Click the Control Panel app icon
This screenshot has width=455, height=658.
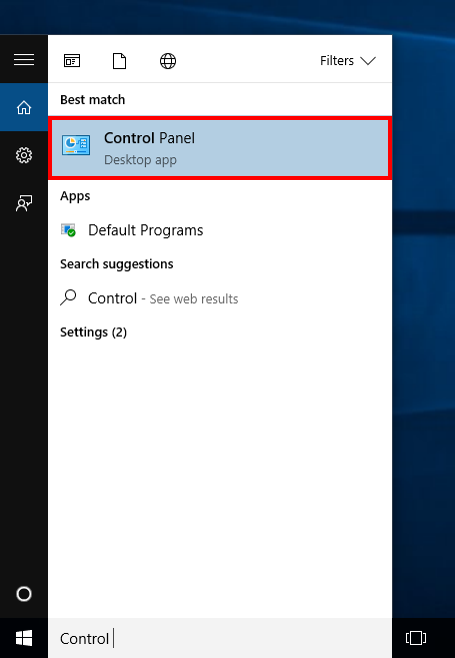(76, 145)
